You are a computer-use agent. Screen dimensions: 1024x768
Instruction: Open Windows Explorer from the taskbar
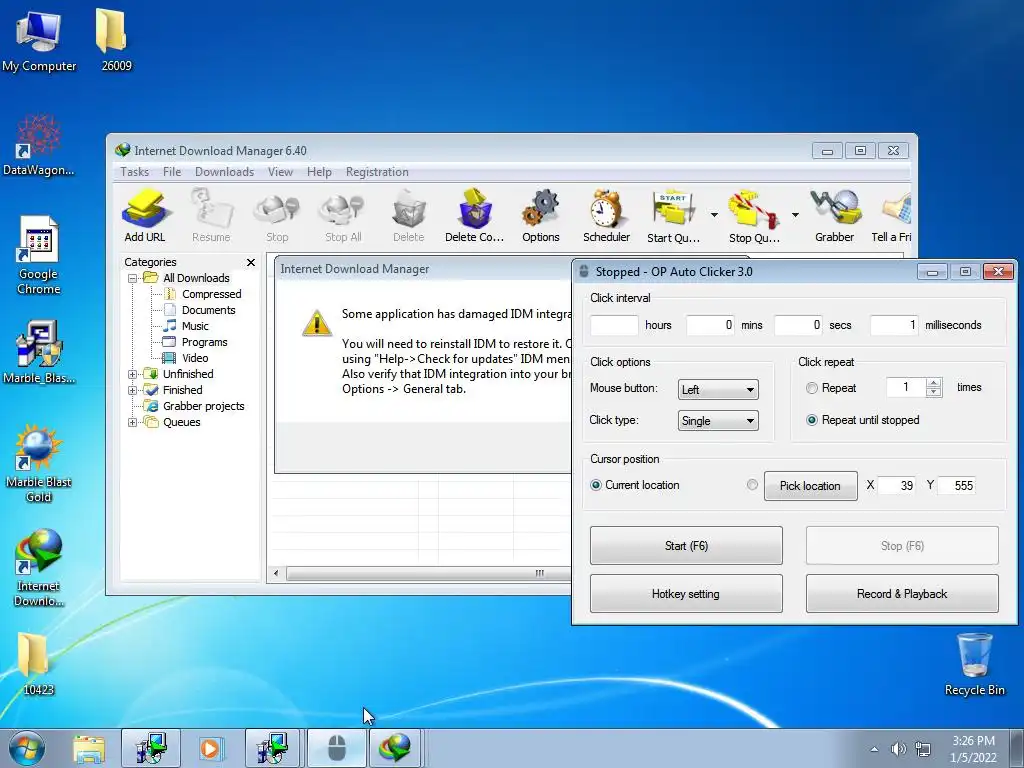[89, 748]
